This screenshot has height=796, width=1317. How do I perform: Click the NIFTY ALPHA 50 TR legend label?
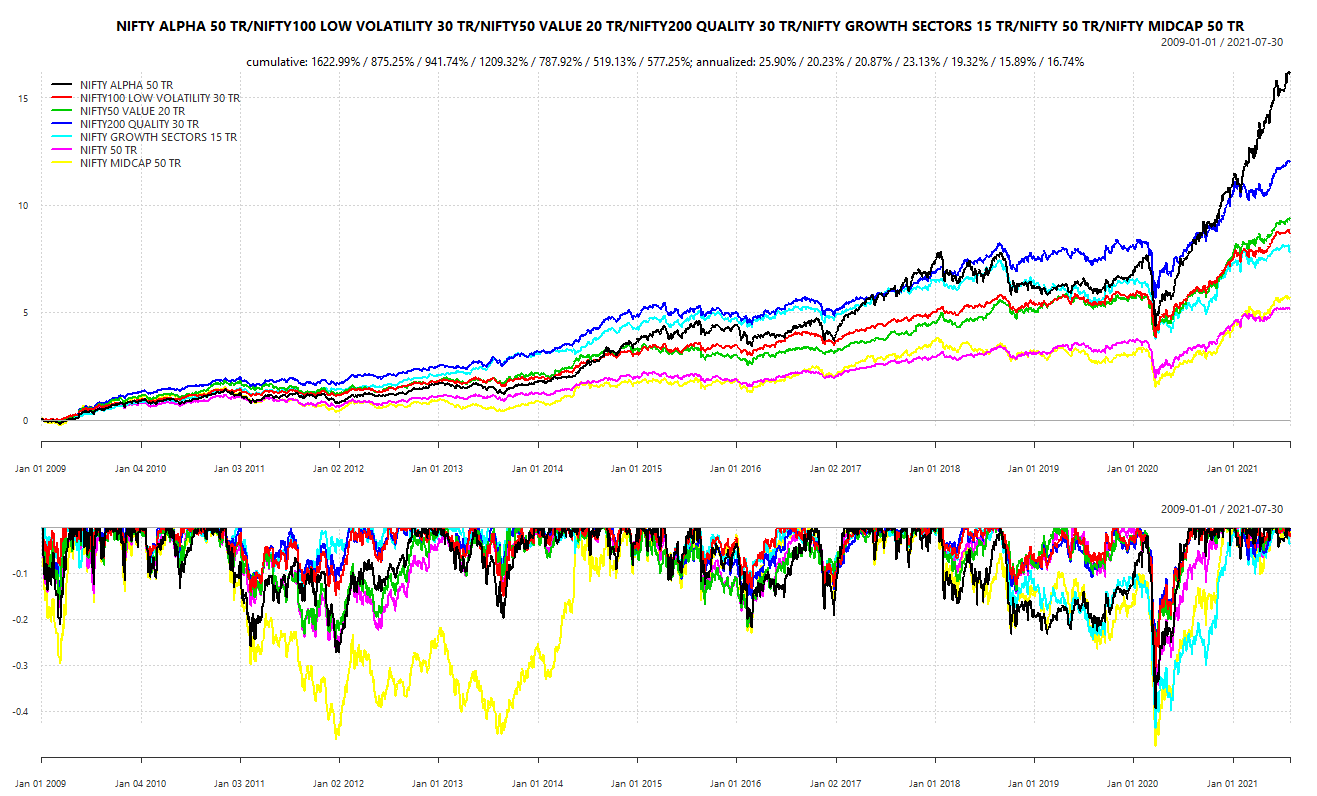(126, 85)
